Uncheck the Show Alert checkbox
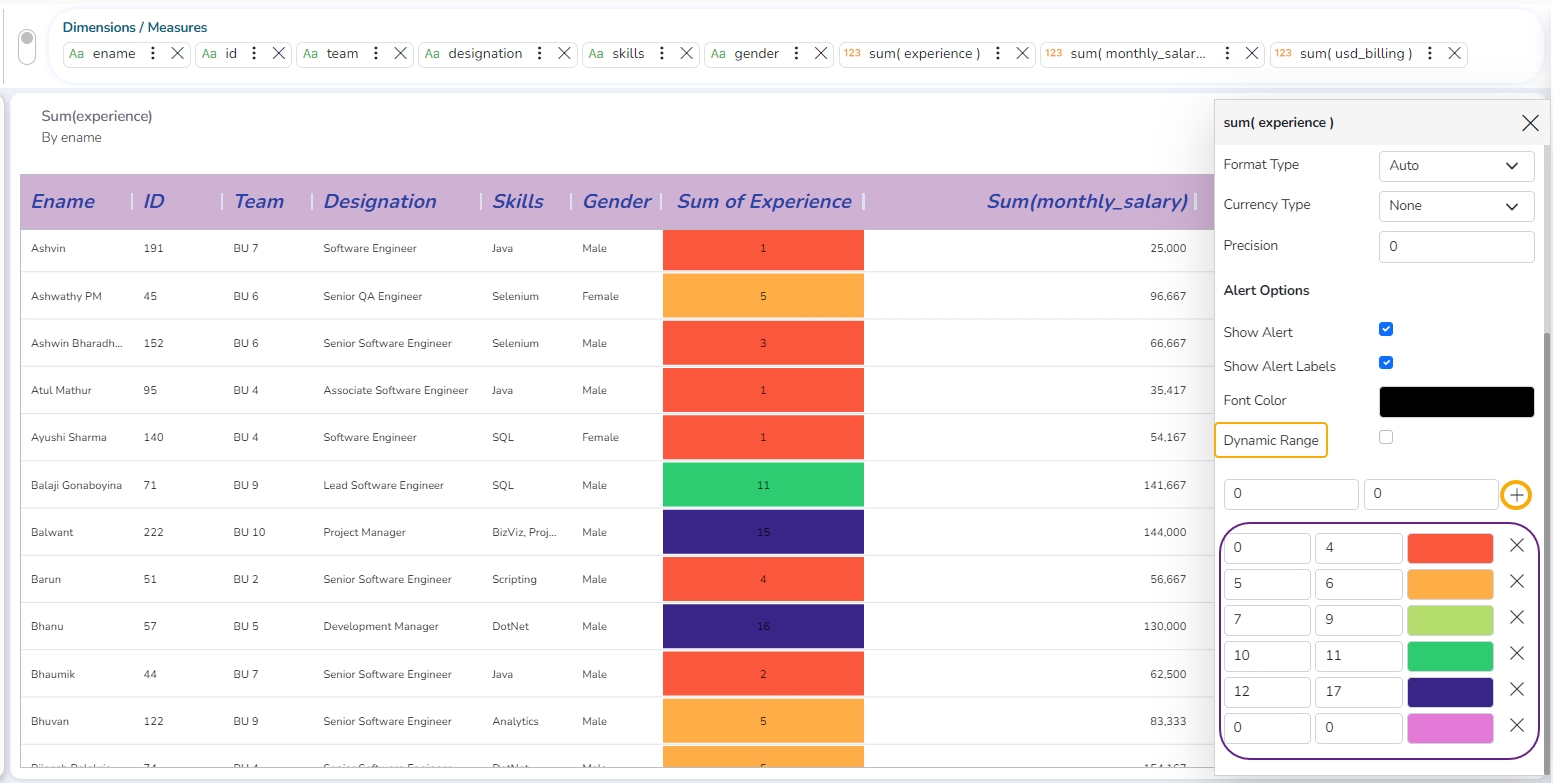This screenshot has height=783, width=1553. pyautogui.click(x=1386, y=329)
